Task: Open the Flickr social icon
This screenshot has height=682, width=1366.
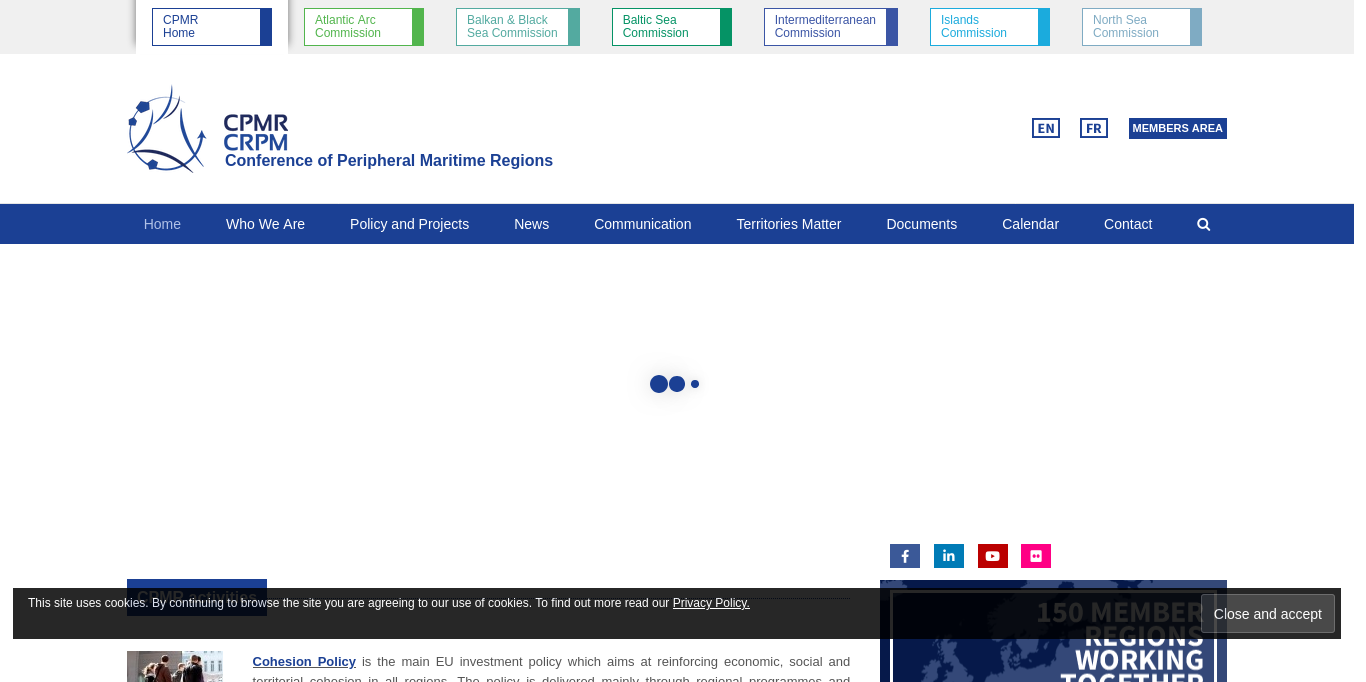Action: point(1035,556)
